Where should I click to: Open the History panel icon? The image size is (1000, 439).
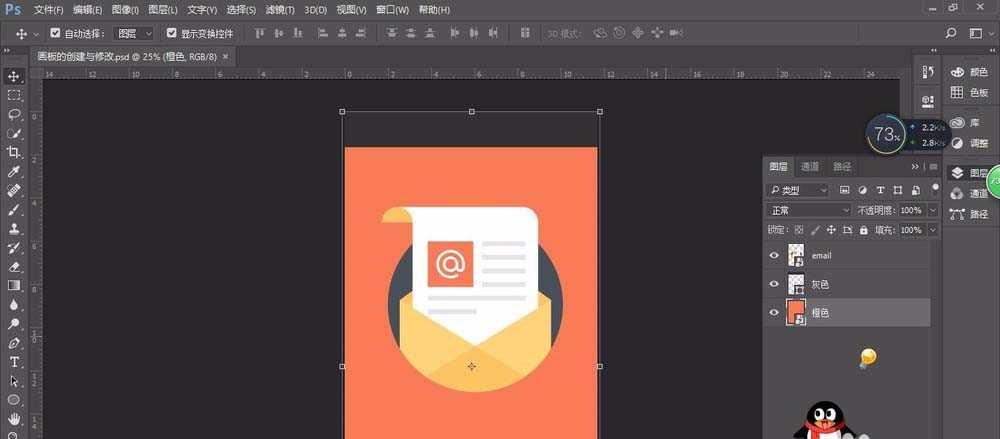pos(928,72)
